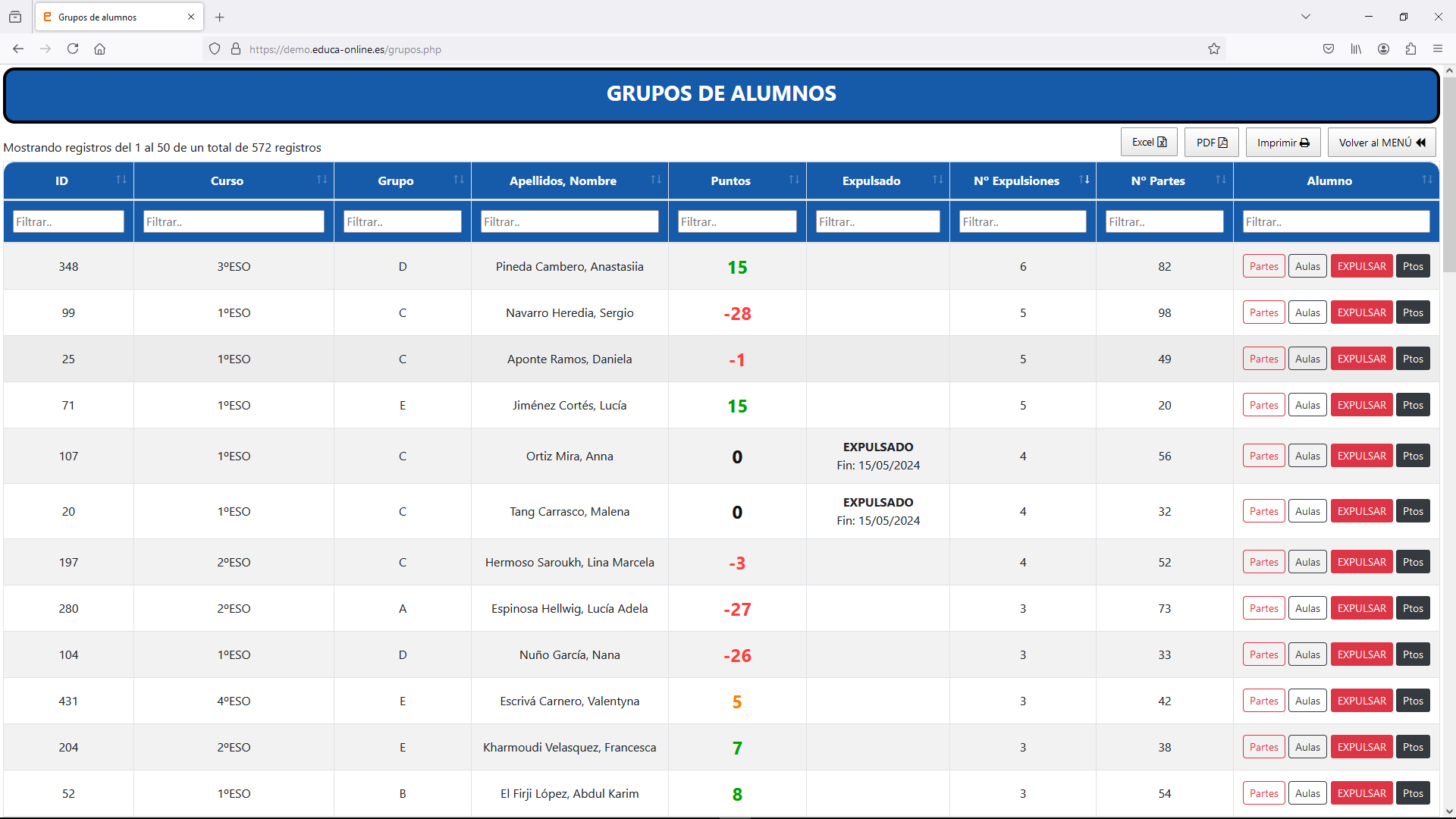
Task: Open the Firefox hamburger application menu
Action: tap(1438, 49)
